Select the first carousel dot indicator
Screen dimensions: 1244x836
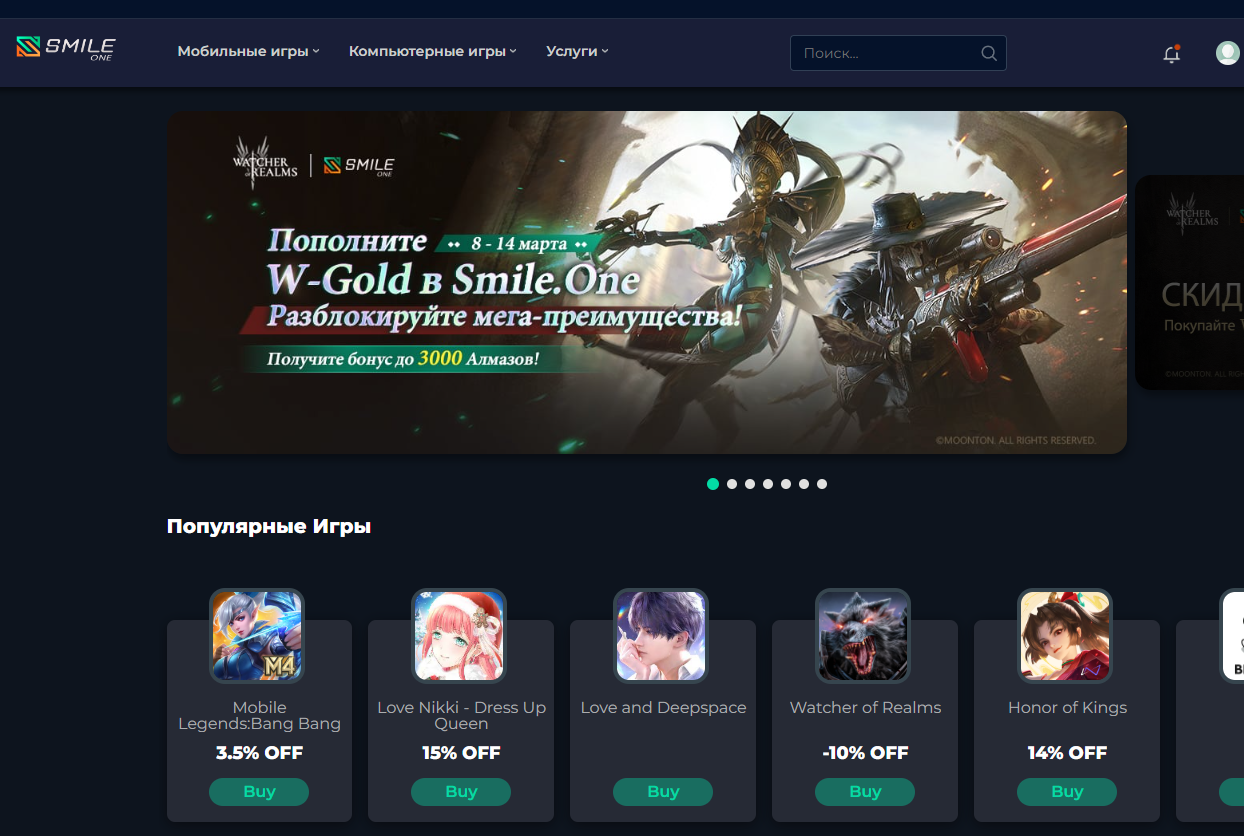point(713,484)
